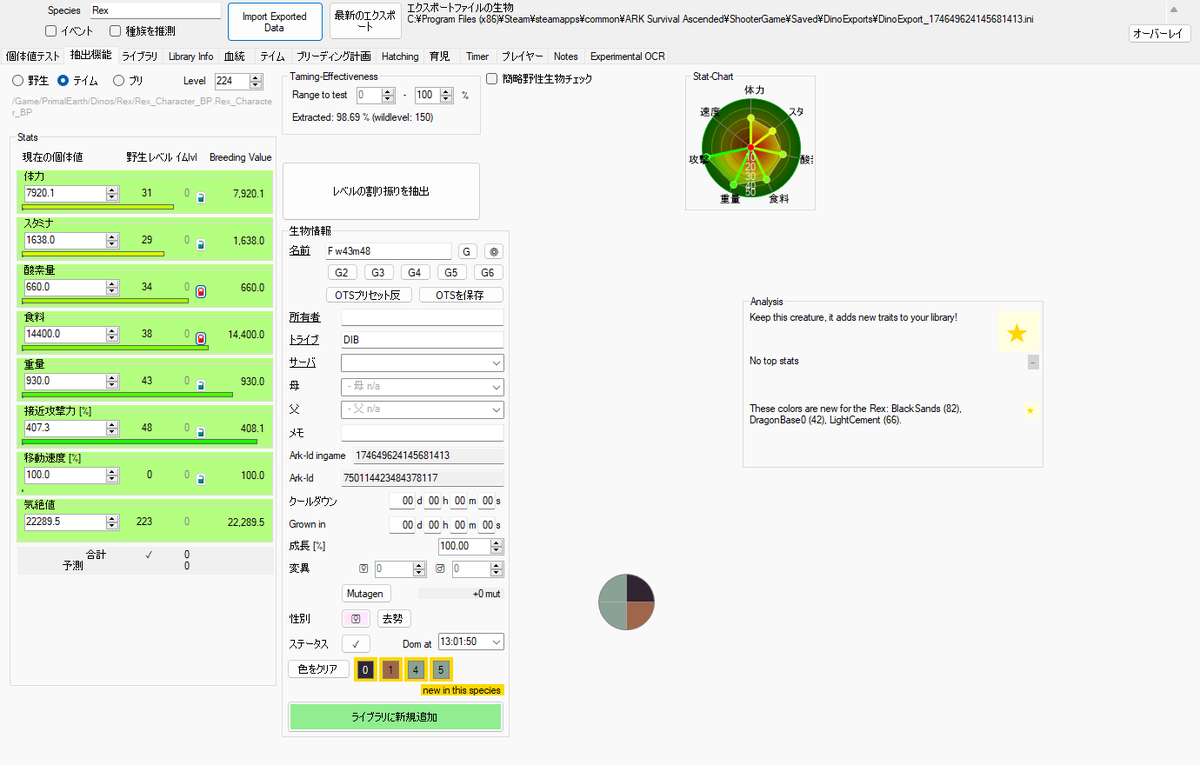
Task: Unlock the red lock on 食料 stat
Action: pyautogui.click(x=200, y=338)
